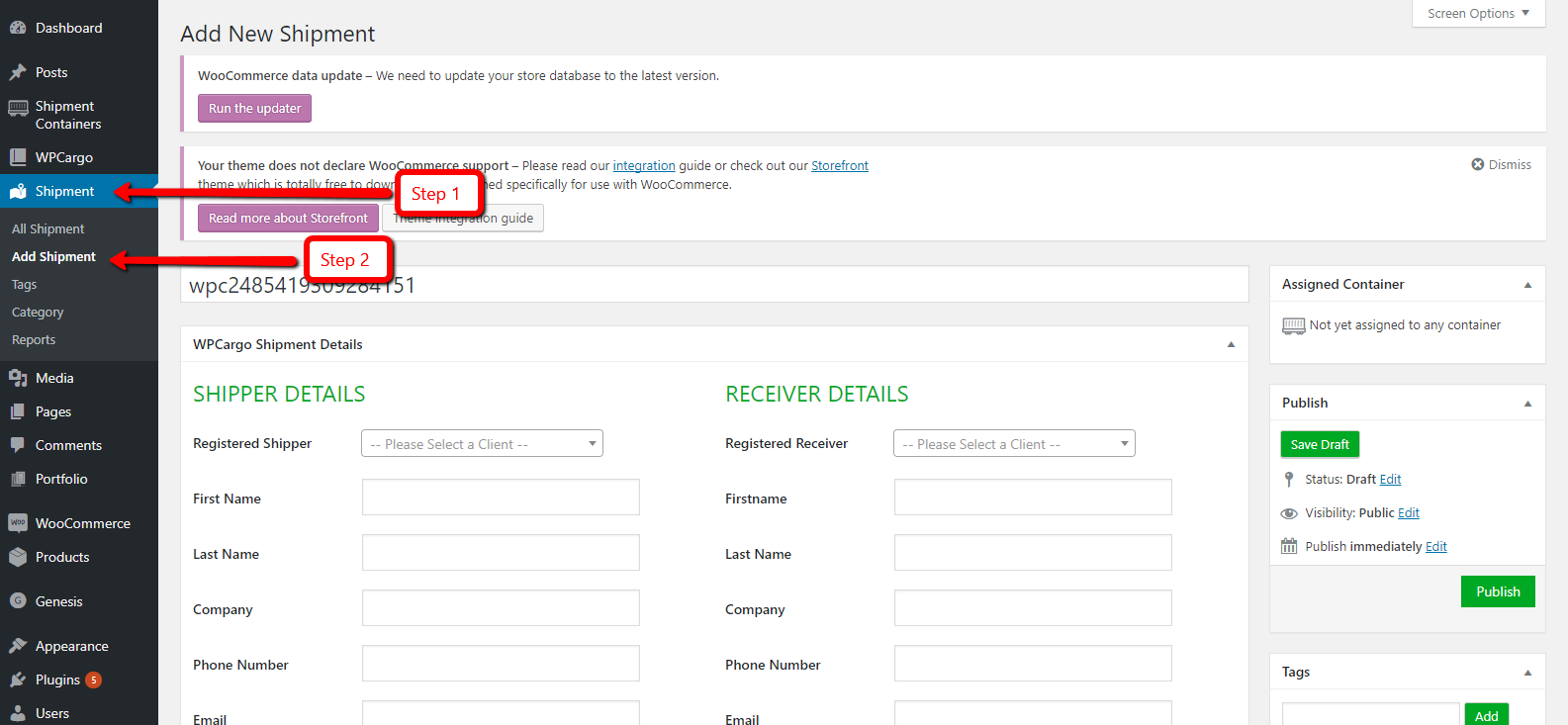1568x725 pixels.
Task: Focus the shipper First Name field
Action: pos(501,498)
